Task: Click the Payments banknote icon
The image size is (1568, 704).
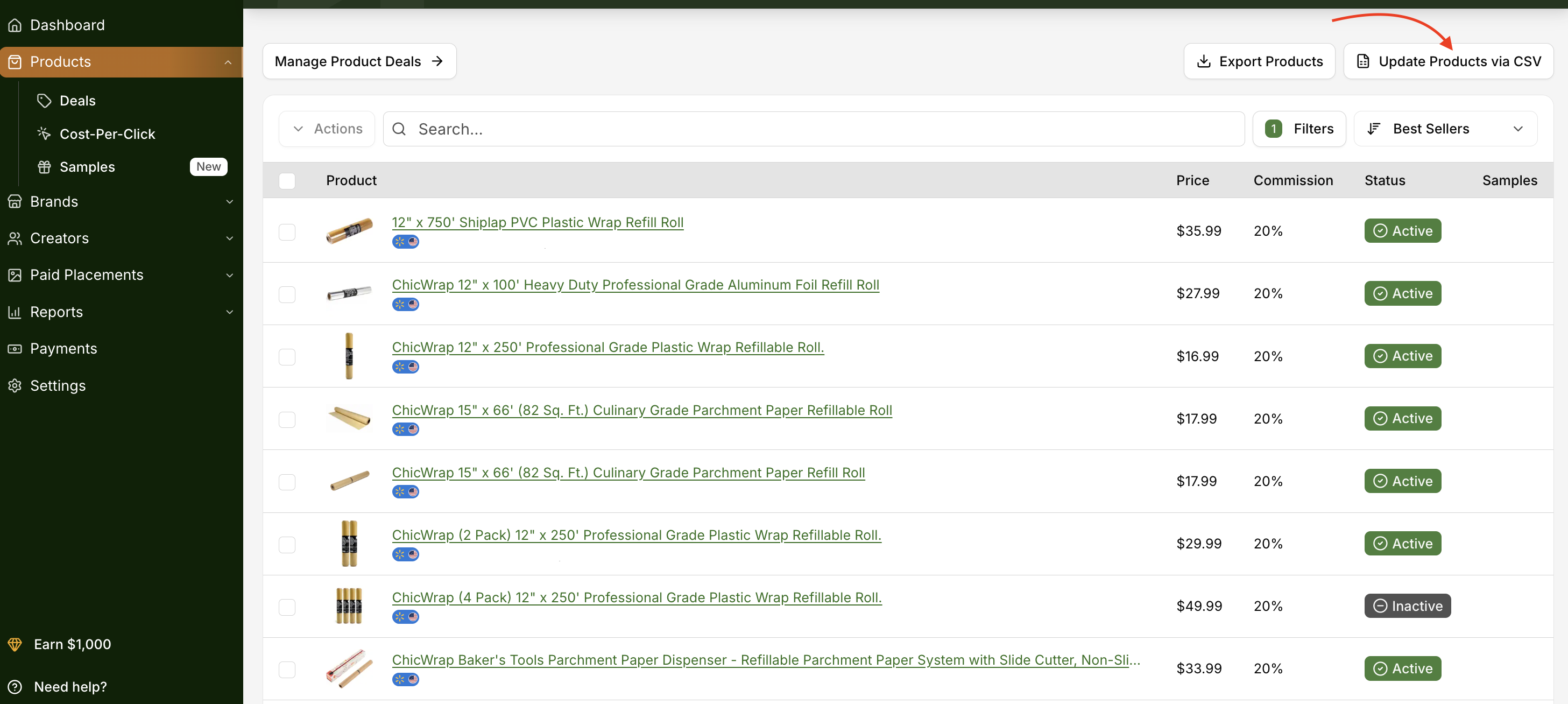Action: coord(15,348)
